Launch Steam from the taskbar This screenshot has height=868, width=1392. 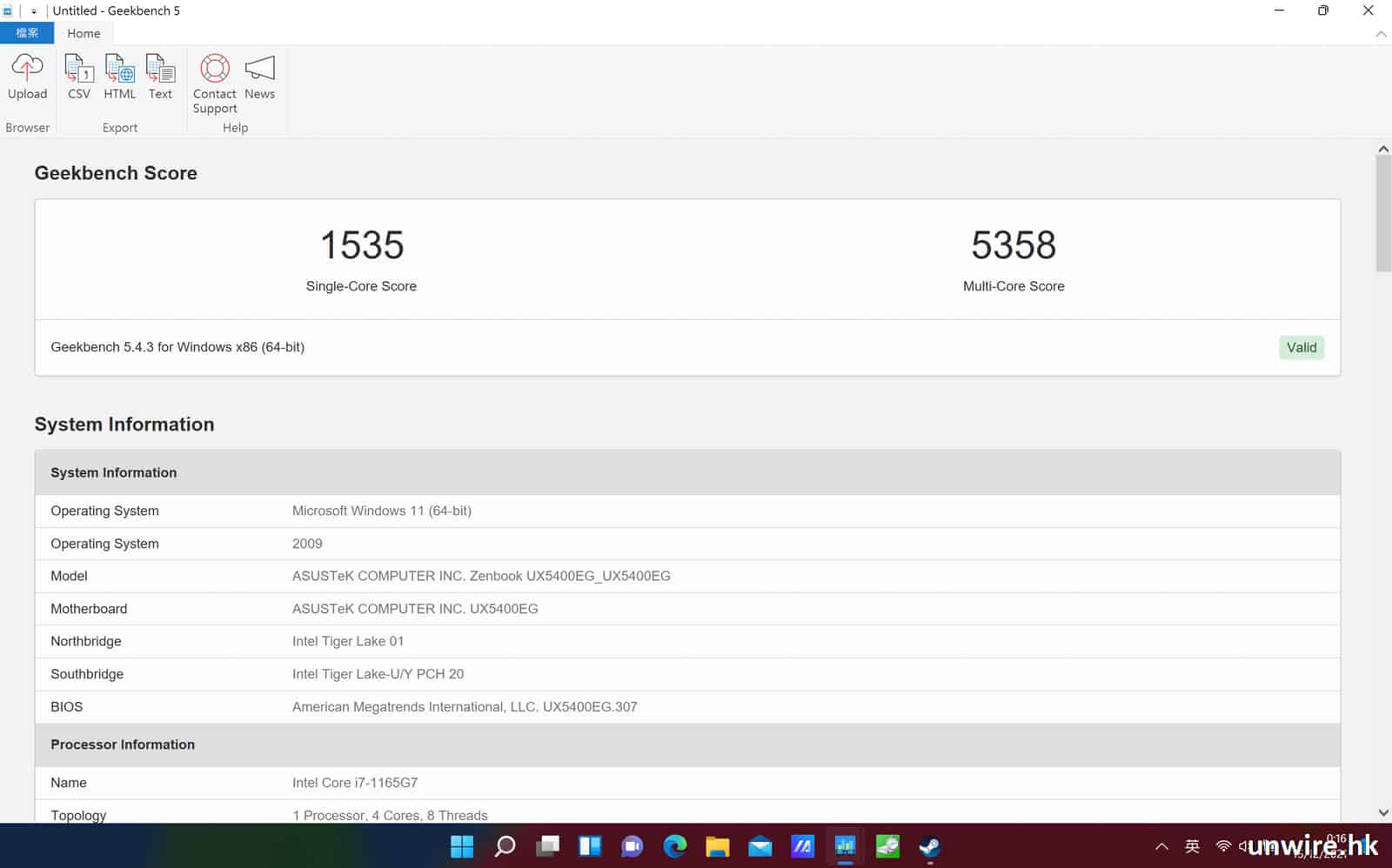point(929,846)
